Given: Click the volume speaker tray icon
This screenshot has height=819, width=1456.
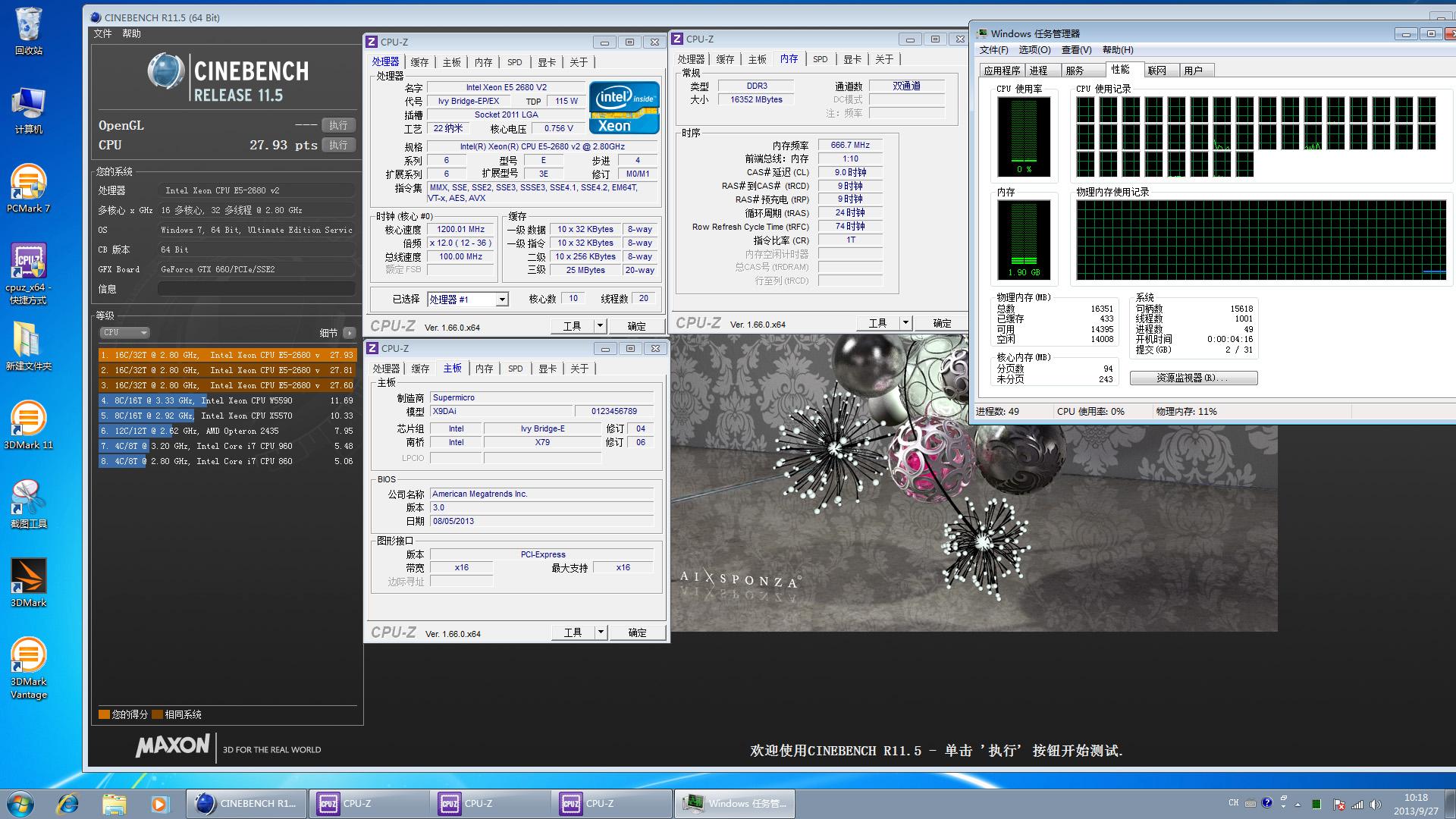Looking at the screenshot, I should click(1376, 805).
